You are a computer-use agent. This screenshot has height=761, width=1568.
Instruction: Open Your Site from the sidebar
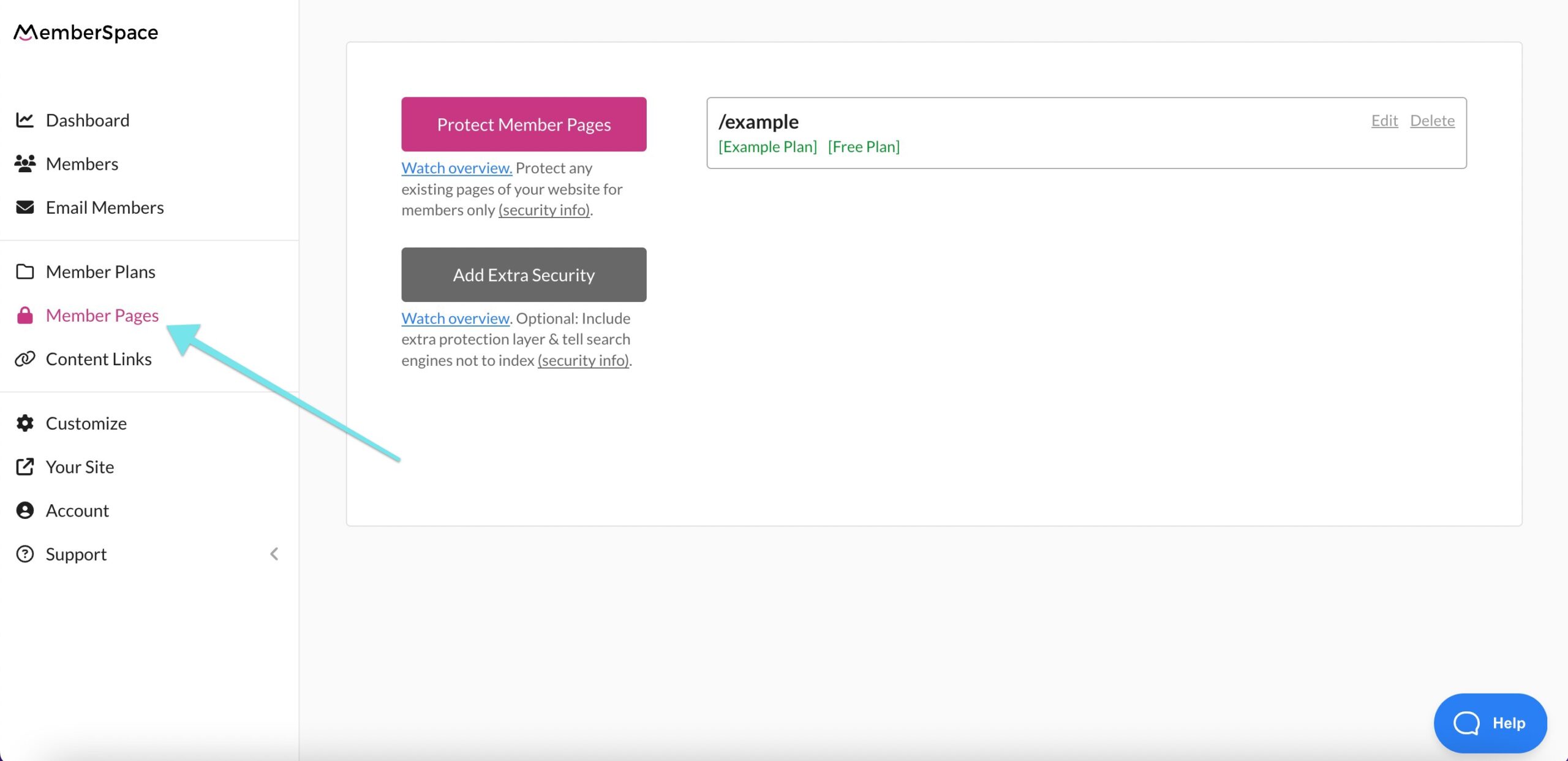click(80, 467)
